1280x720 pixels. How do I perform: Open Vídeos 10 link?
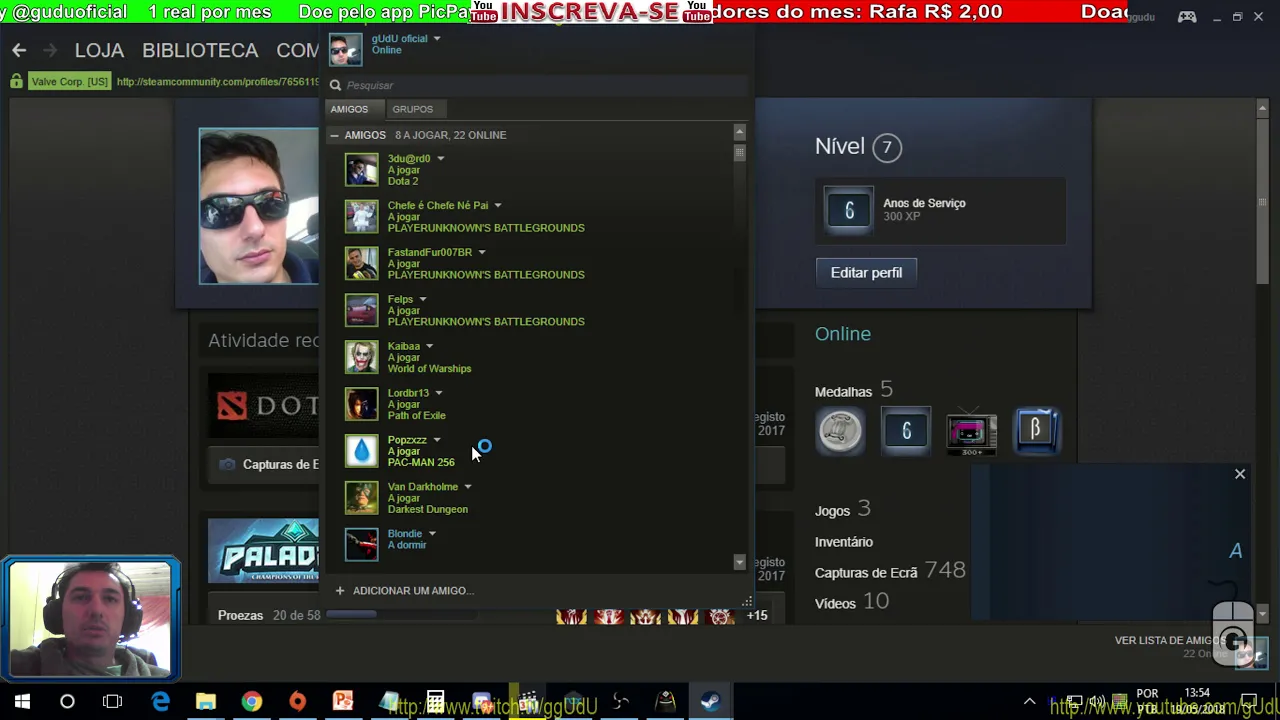click(851, 602)
